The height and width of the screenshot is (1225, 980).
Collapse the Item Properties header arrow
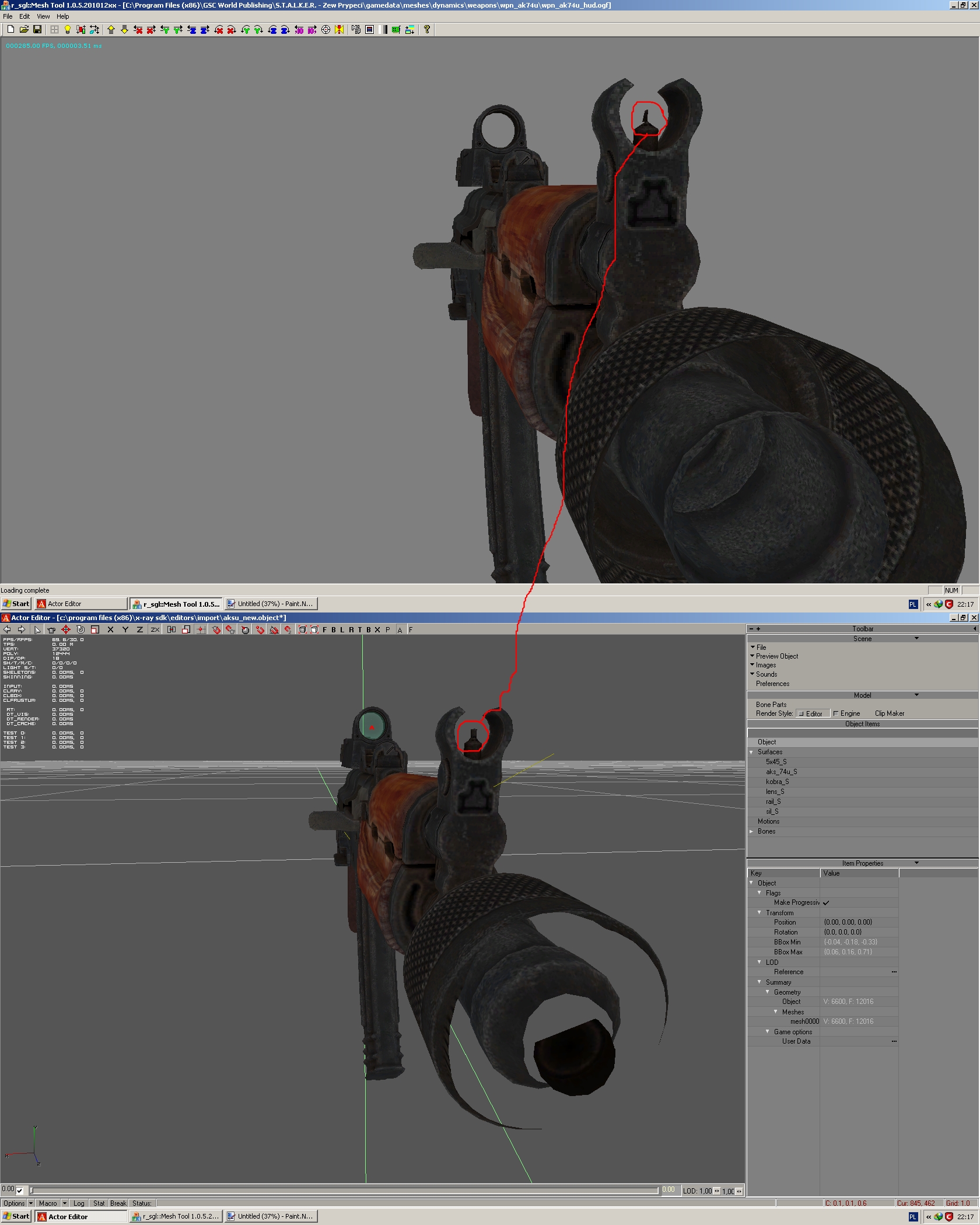[x=916, y=863]
